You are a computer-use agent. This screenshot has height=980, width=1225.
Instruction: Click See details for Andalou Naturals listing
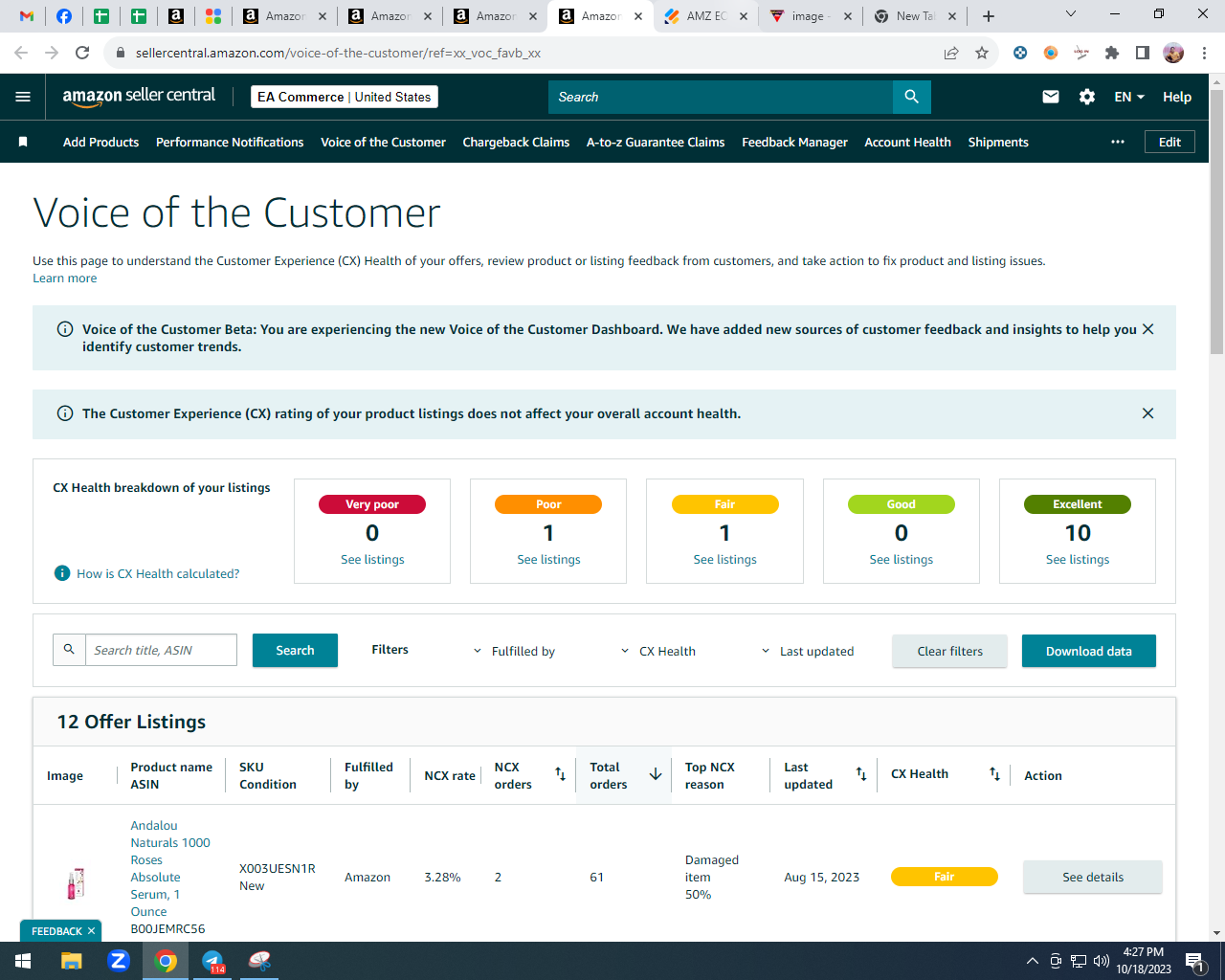click(1093, 877)
